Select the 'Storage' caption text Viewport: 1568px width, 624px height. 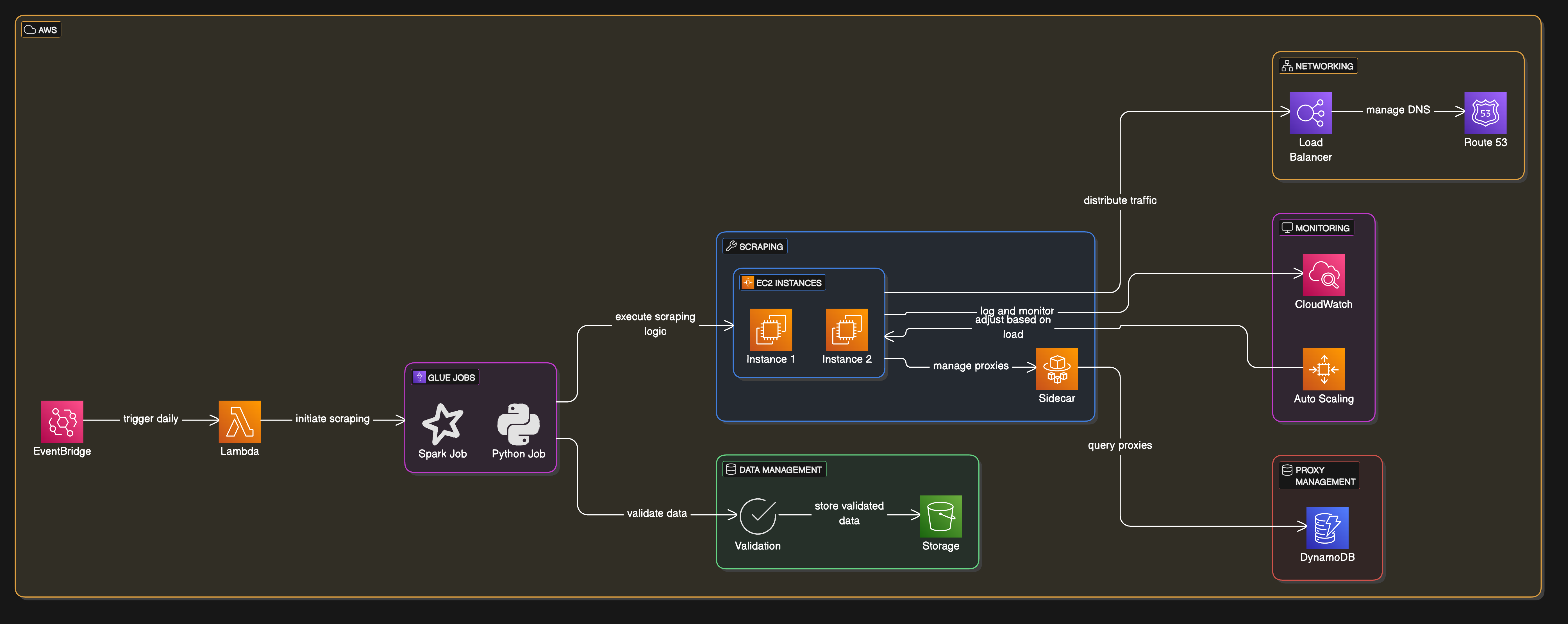click(x=941, y=546)
